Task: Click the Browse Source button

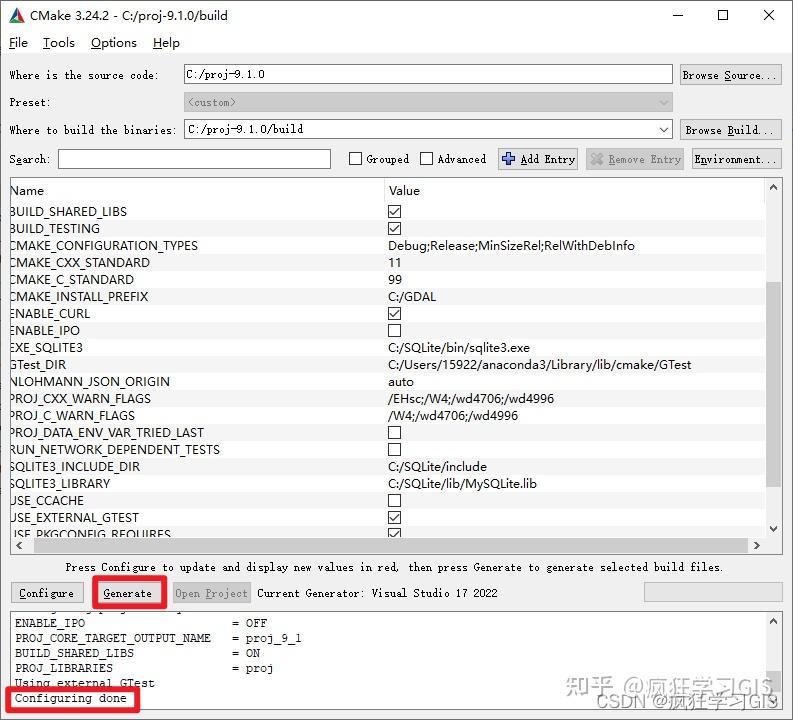Action: (x=730, y=75)
